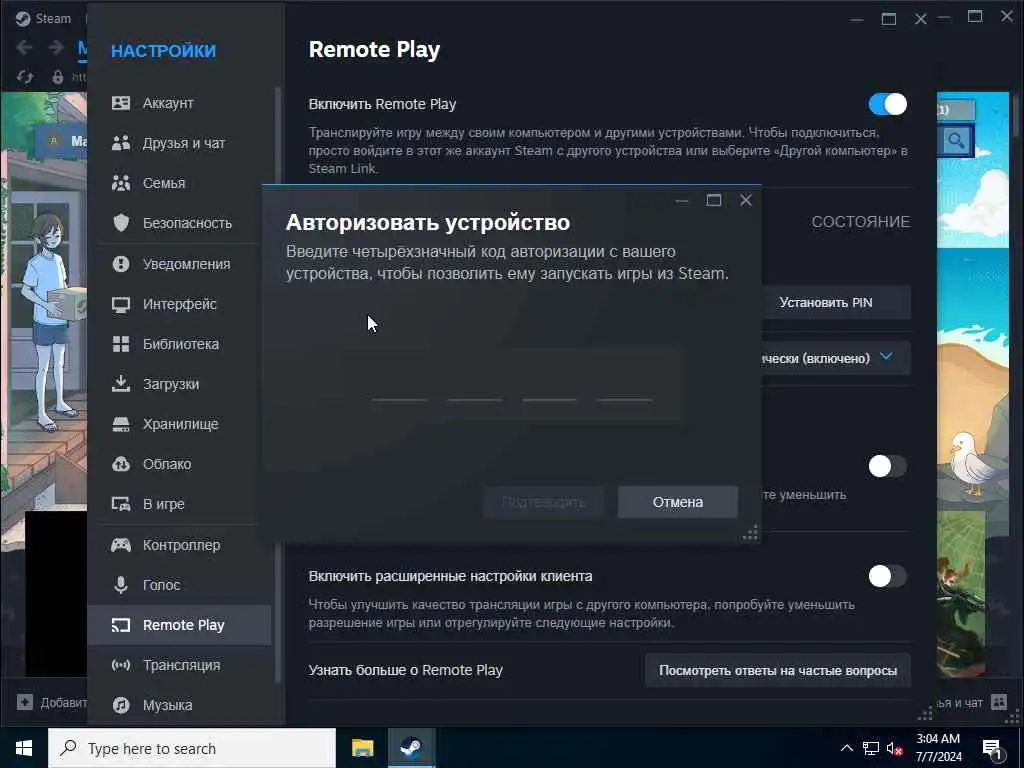Click the network tray icon
The width and height of the screenshot is (1024, 768).
click(x=871, y=748)
